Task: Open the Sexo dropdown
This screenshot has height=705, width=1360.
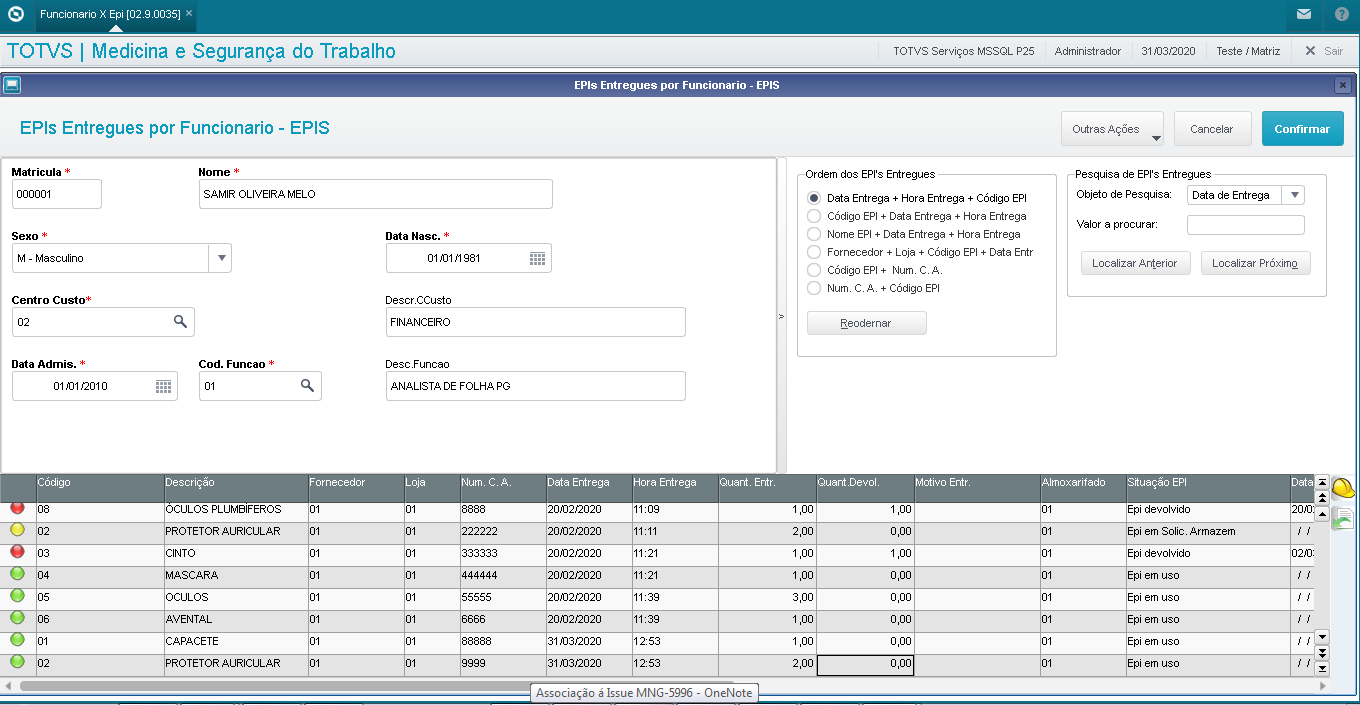Action: 220,258
